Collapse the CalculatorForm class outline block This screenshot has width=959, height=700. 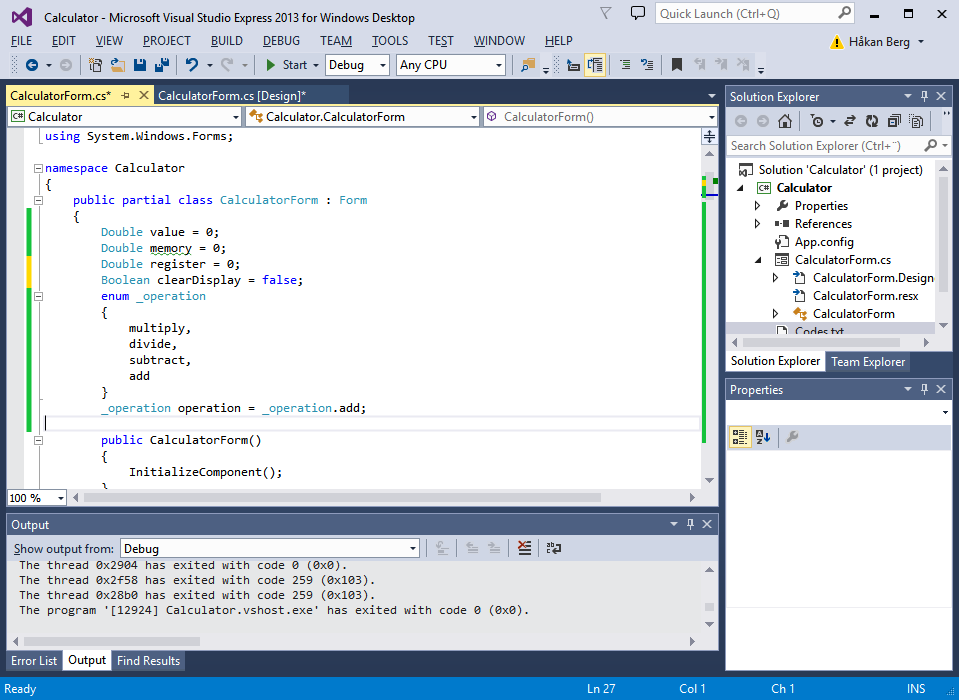point(38,200)
